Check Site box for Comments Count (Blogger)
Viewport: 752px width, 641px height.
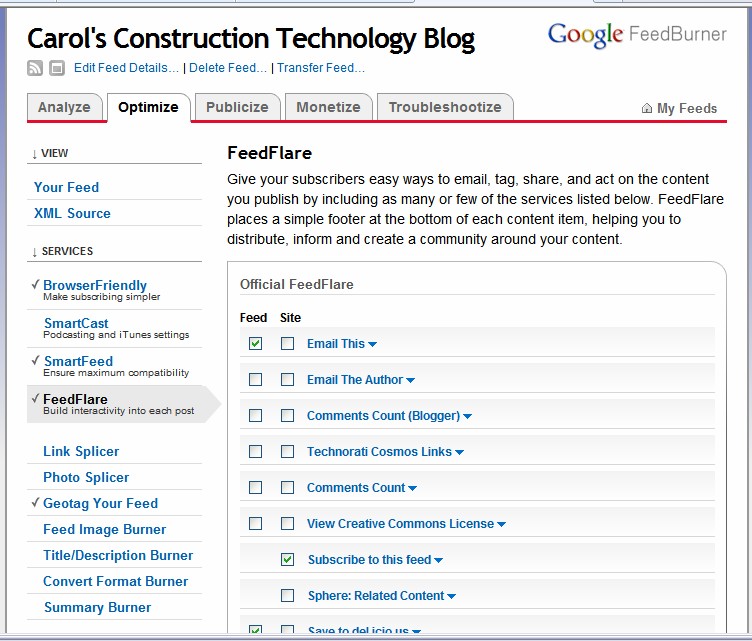point(287,415)
